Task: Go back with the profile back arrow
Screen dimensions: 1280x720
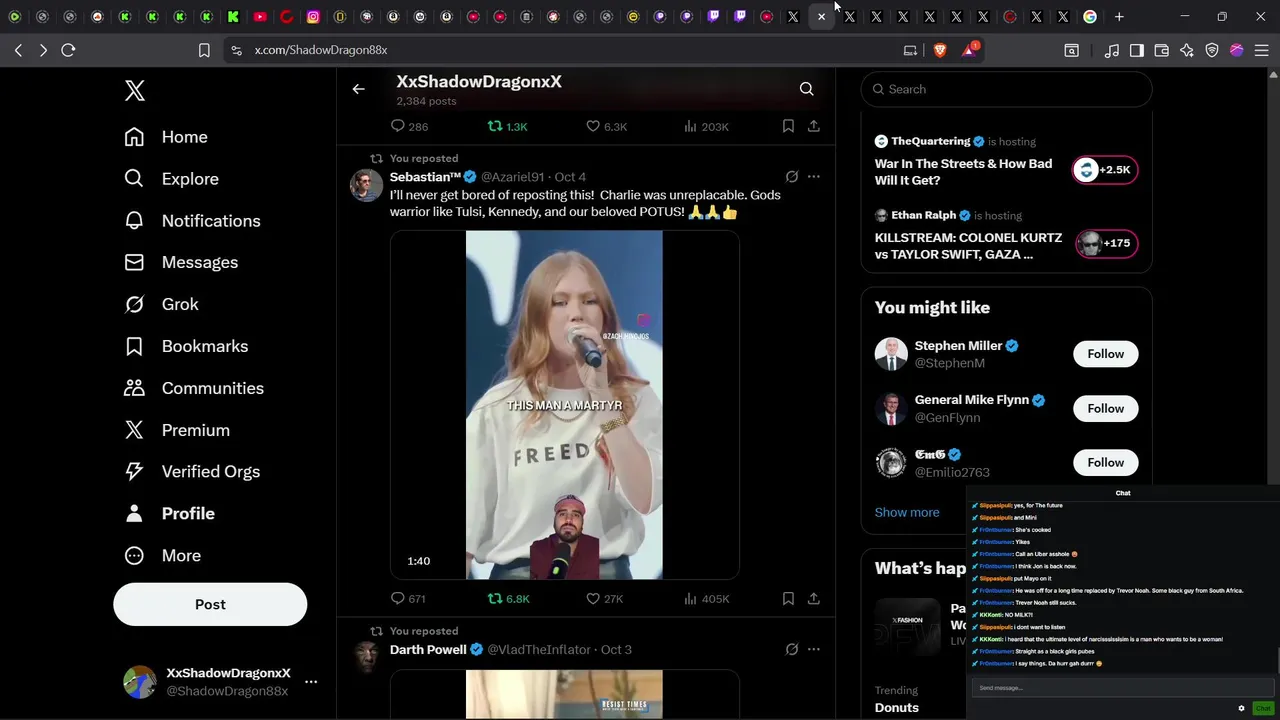Action: coord(358,89)
